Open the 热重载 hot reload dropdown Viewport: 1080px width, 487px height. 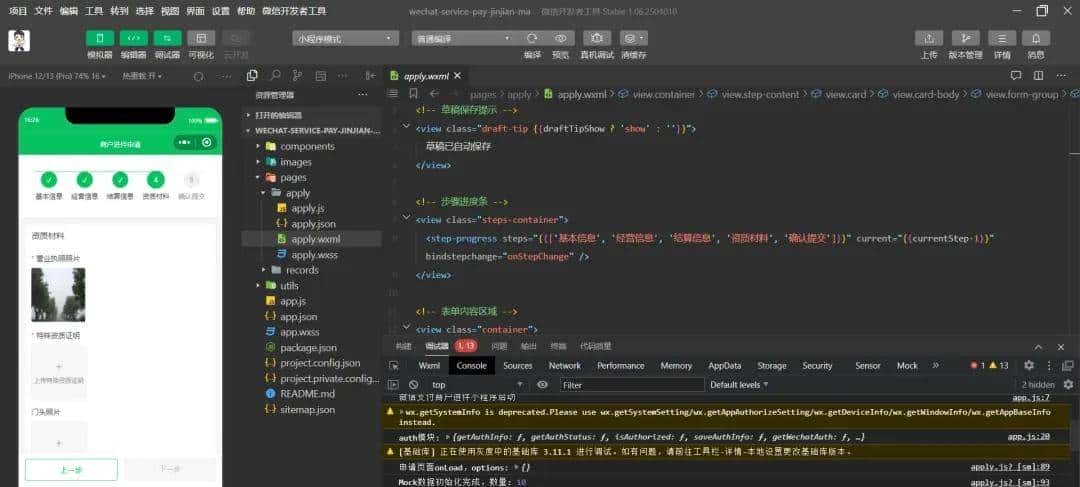click(x=143, y=76)
